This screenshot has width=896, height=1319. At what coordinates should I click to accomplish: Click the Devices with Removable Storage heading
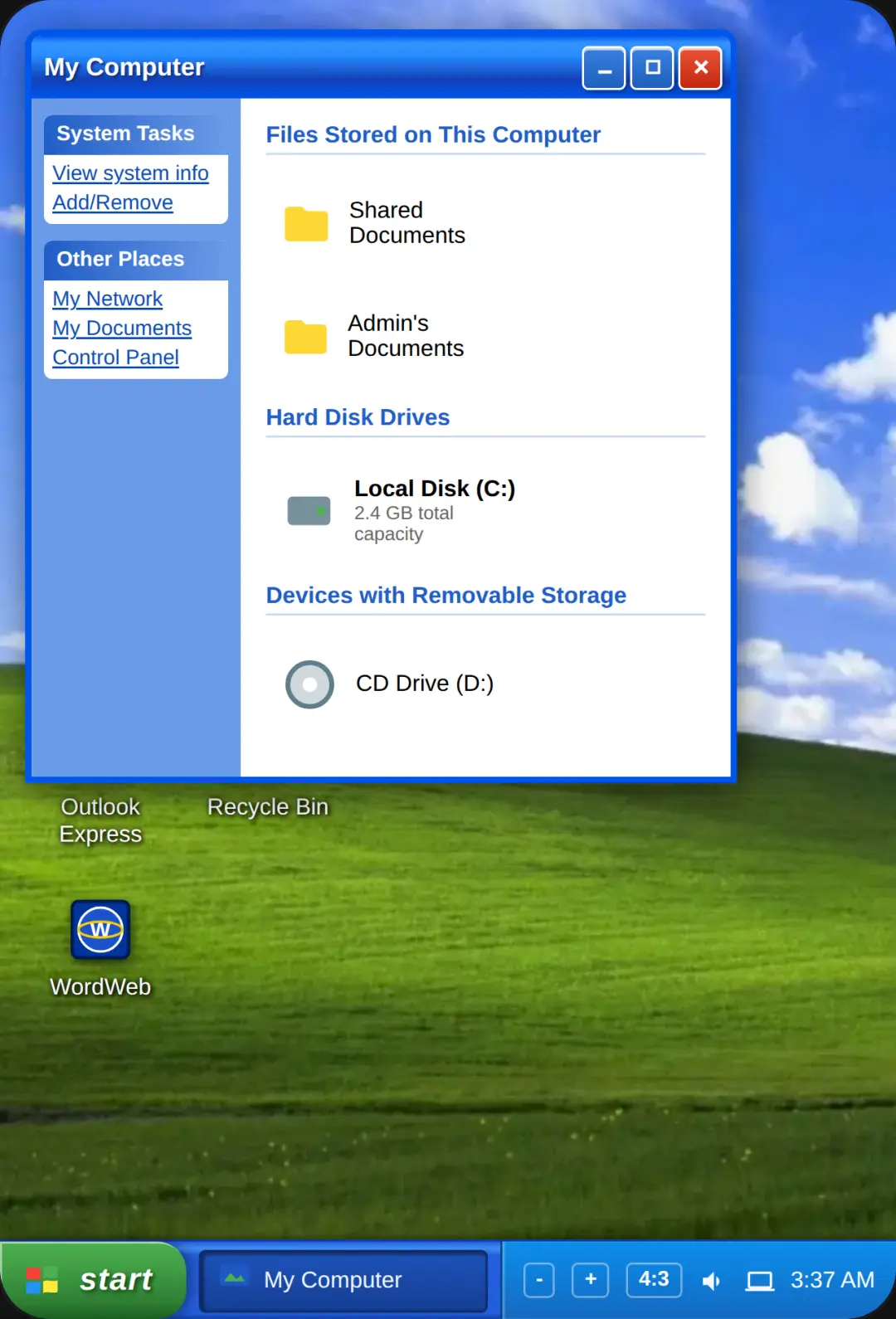(446, 596)
